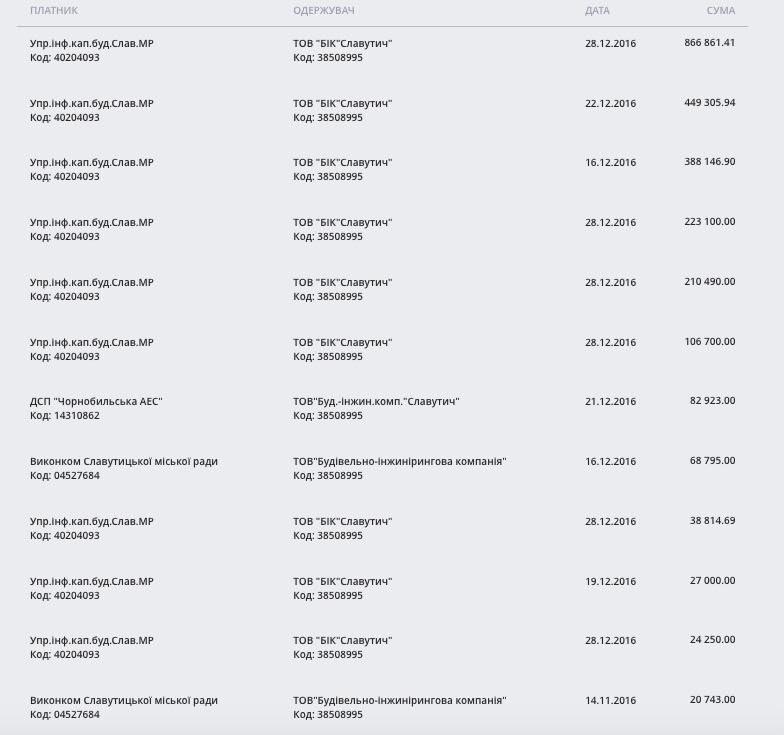The height and width of the screenshot is (735, 784).
Task: Click the date 19.12.2016
Action: point(610,581)
